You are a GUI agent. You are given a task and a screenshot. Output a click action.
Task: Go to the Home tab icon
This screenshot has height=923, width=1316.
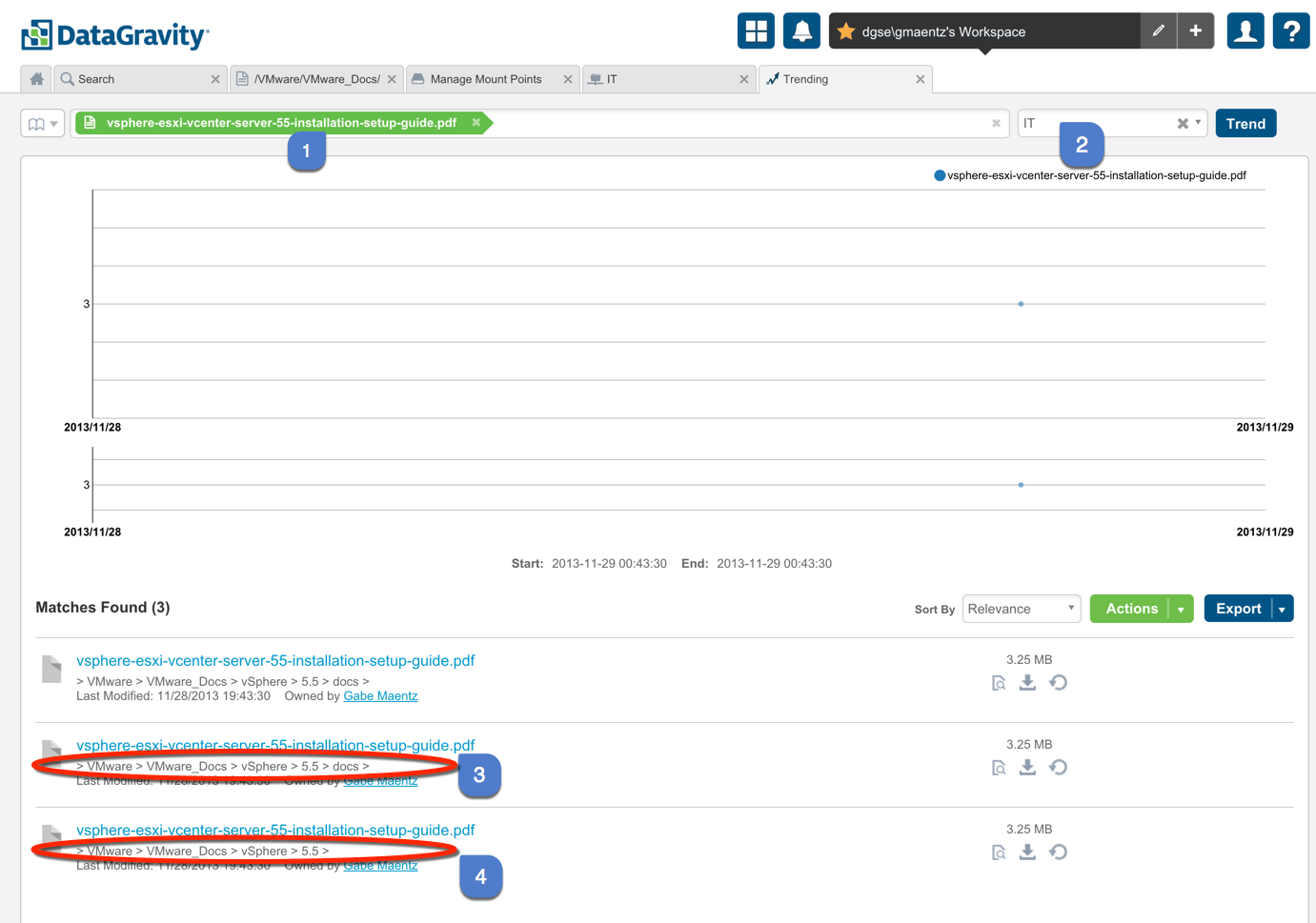36,79
